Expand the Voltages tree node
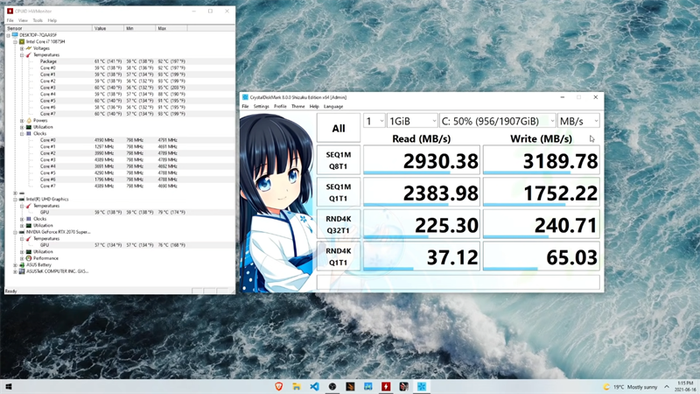Screen dimensions: 700x394 22,48
